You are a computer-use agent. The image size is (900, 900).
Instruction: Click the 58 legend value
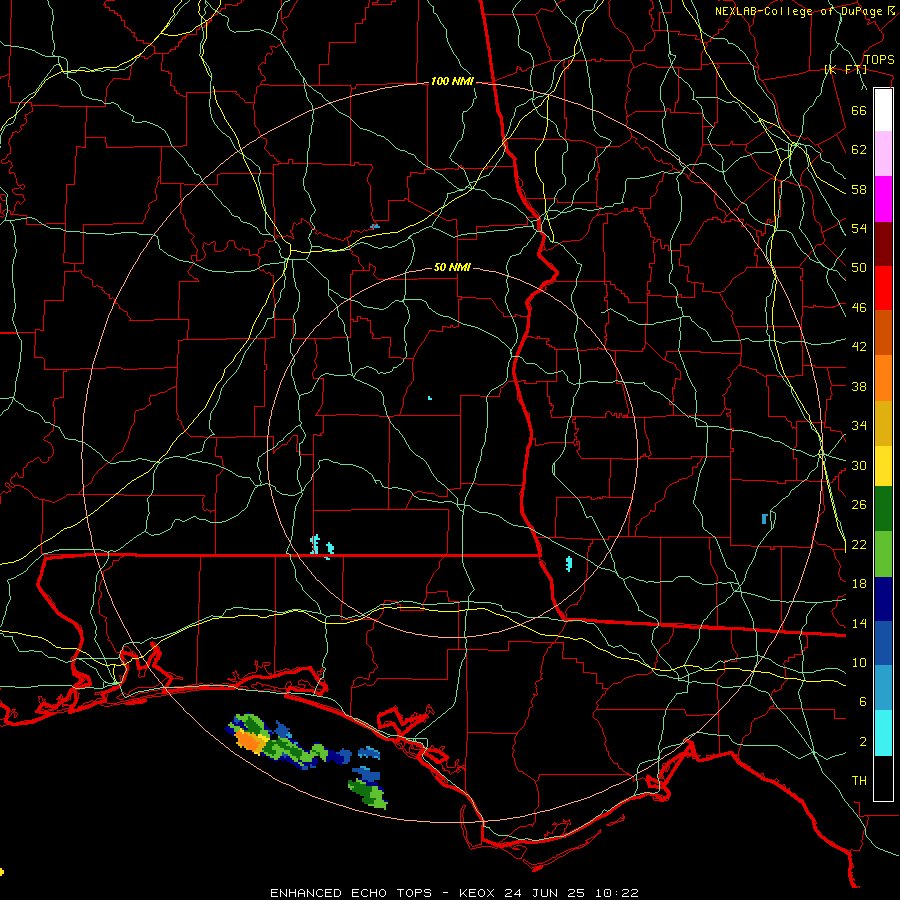[859, 189]
